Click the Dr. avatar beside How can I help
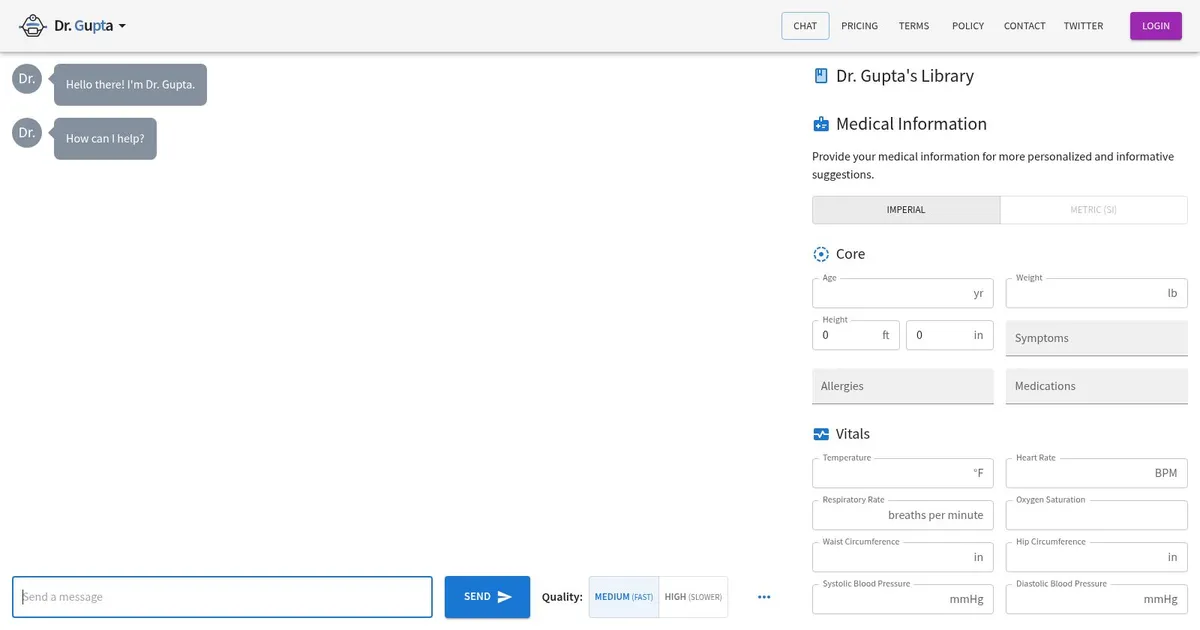 (x=27, y=132)
